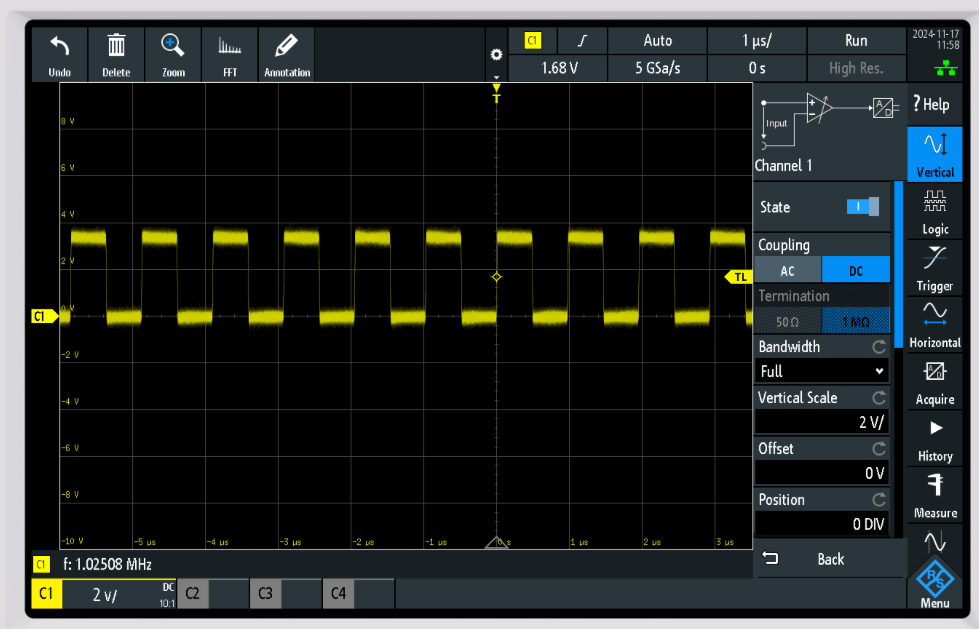
Task: Select the C1 channel tab
Action: click(46, 593)
